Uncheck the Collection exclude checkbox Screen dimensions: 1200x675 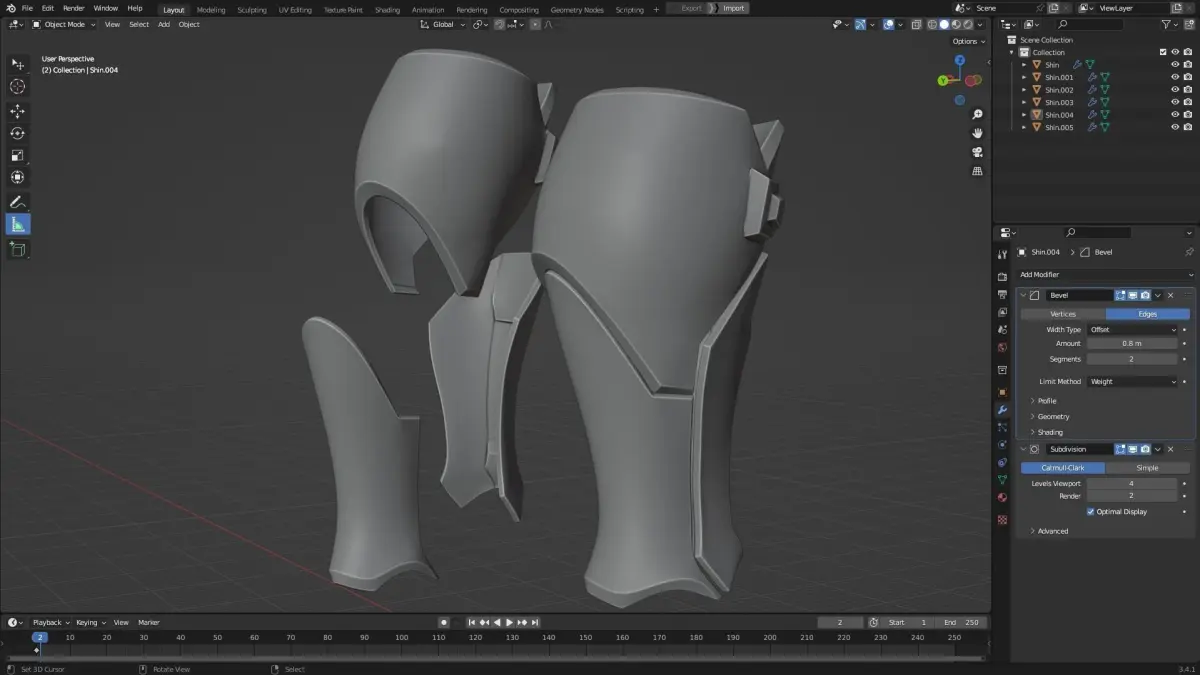[x=1163, y=52]
